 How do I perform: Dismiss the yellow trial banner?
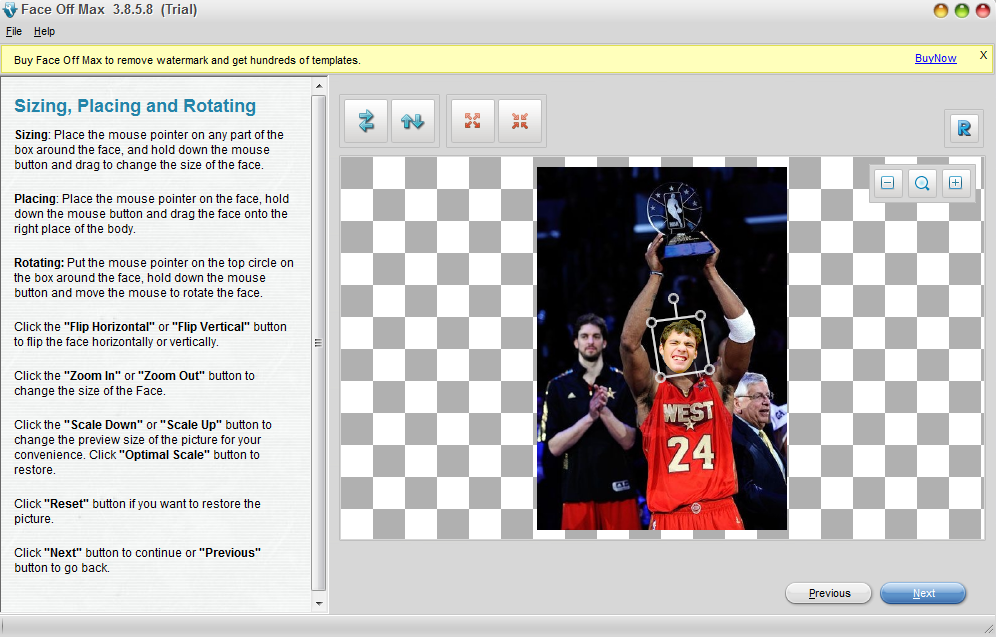point(983,55)
